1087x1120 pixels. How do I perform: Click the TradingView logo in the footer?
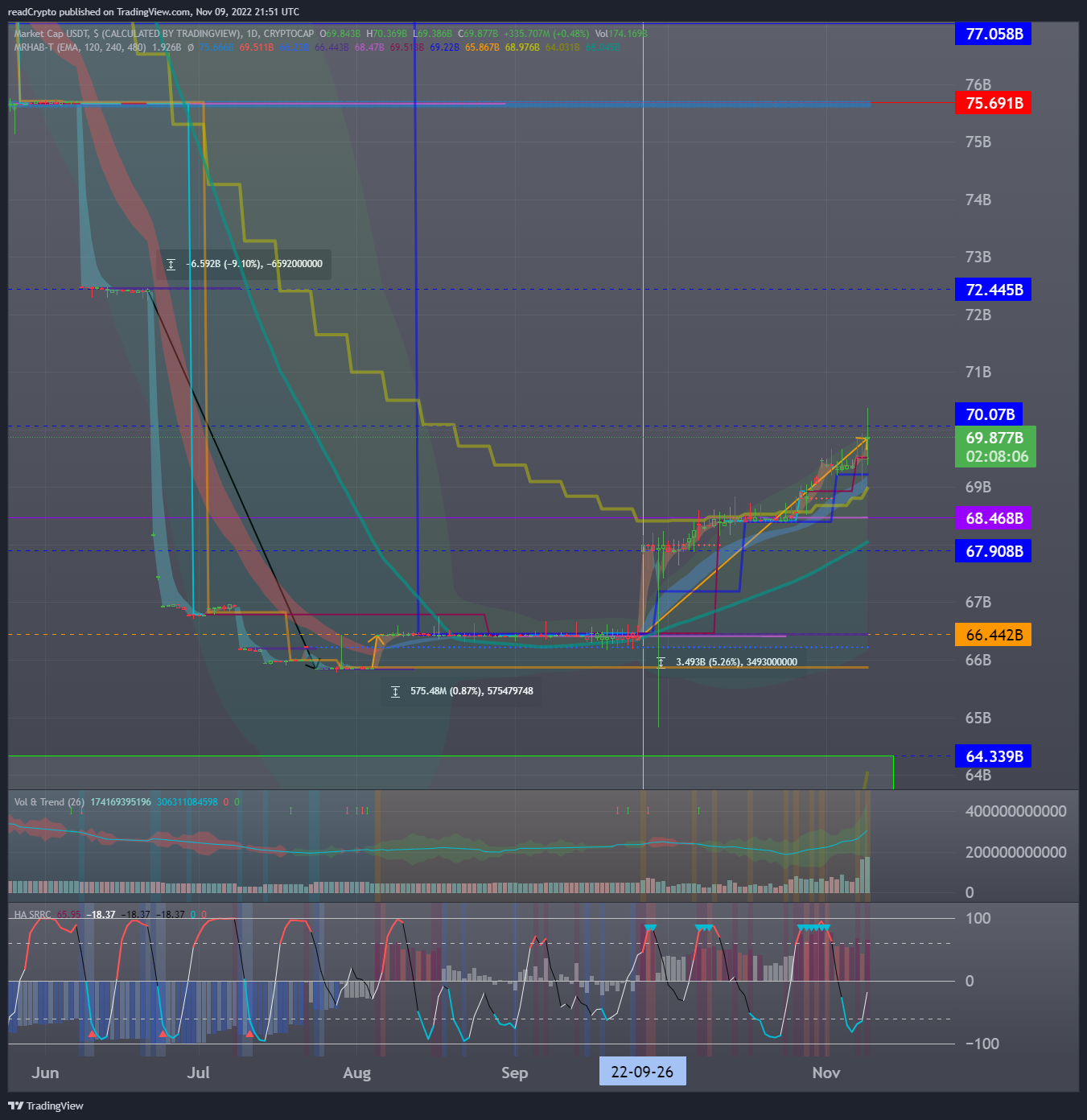point(46,1106)
